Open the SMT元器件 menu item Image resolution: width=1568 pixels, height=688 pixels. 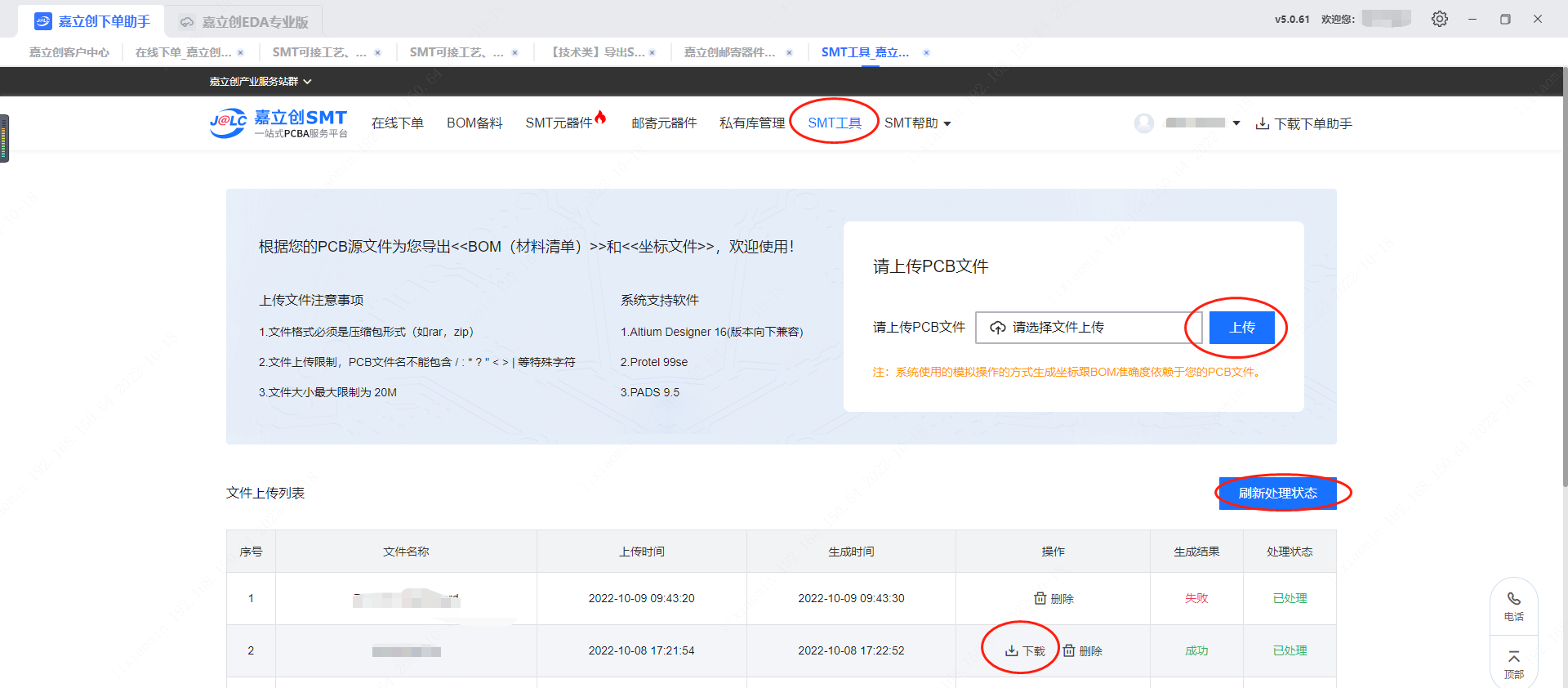point(559,123)
